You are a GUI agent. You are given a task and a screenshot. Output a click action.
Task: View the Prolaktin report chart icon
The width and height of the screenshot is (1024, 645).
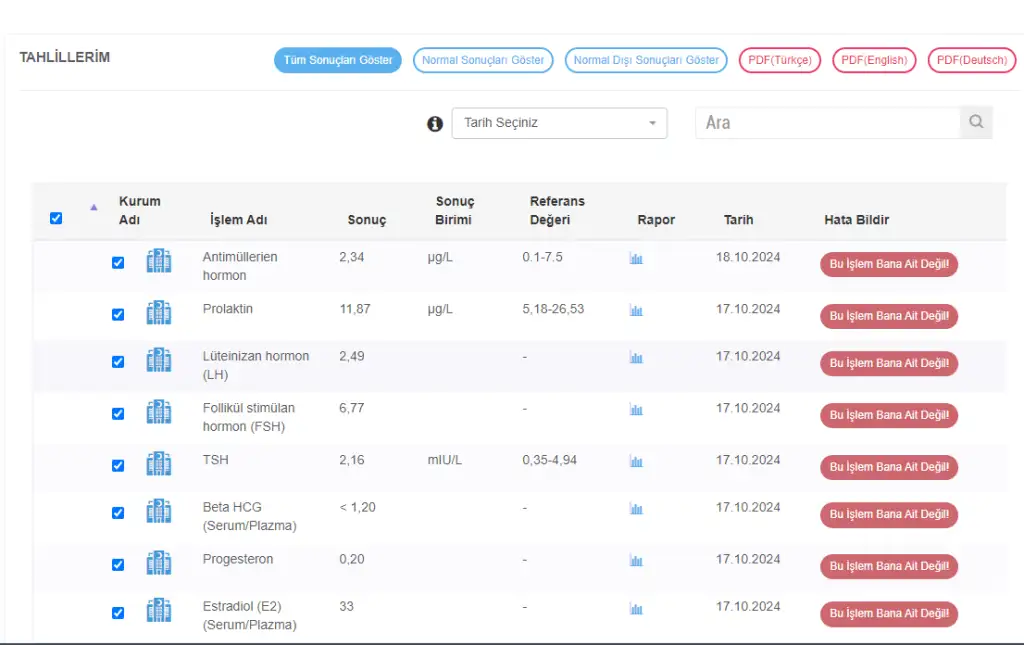coord(636,310)
